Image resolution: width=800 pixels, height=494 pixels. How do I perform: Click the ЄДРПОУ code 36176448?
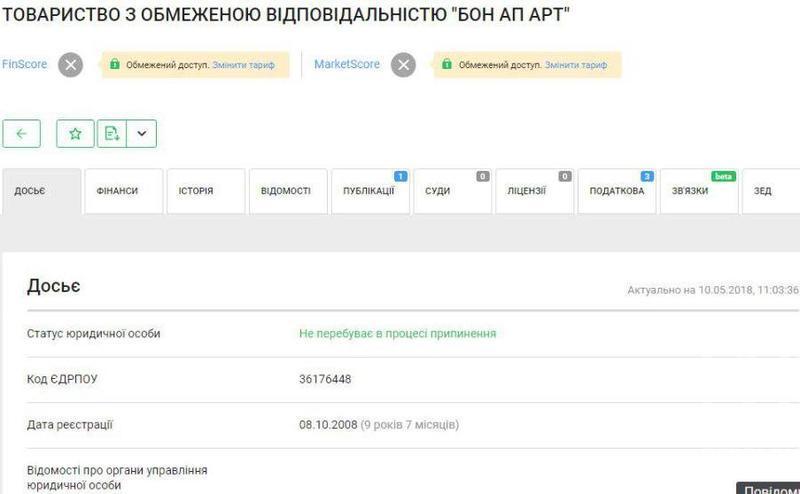[x=325, y=379]
